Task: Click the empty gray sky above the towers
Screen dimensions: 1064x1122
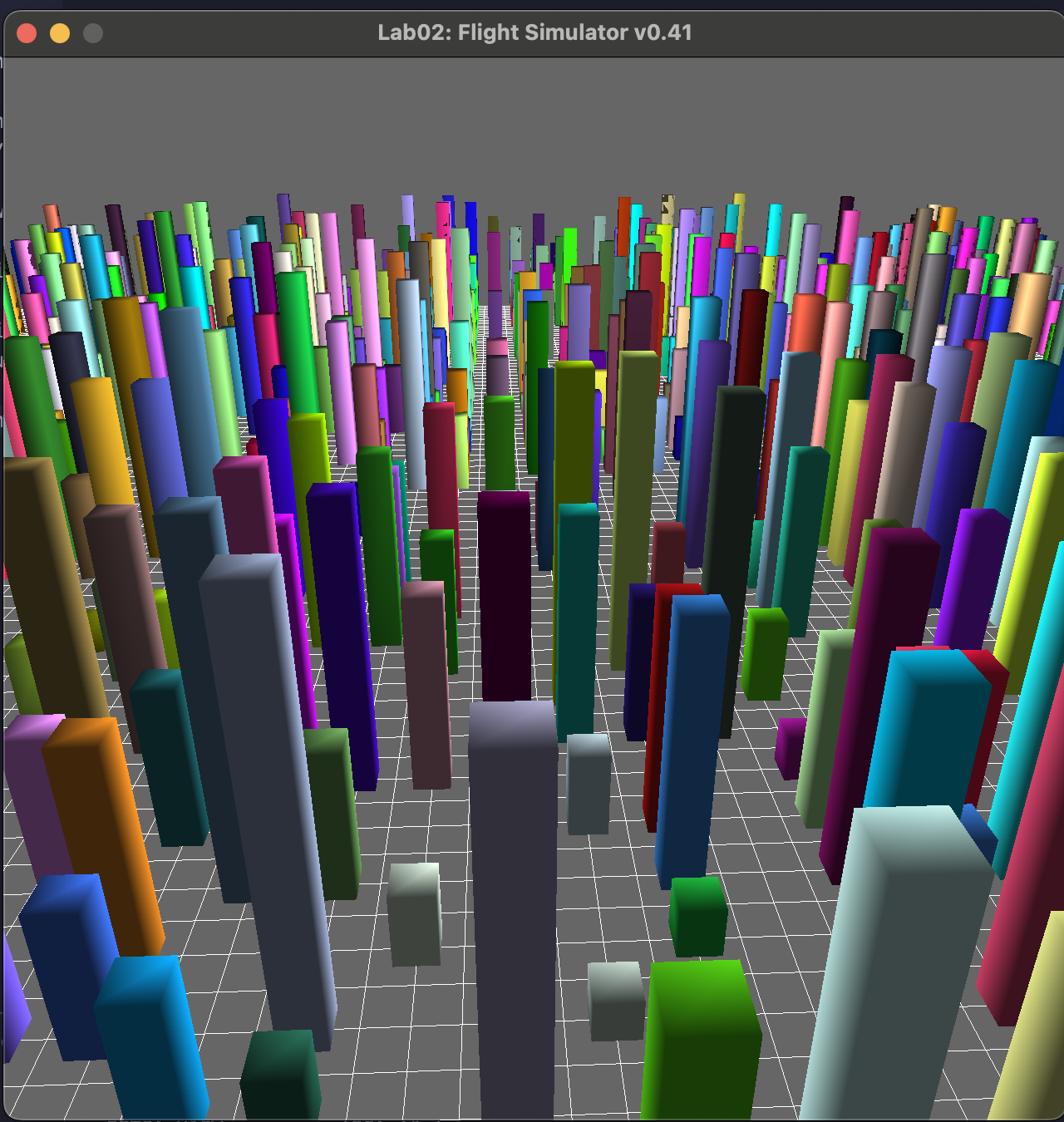Action: (x=532, y=125)
